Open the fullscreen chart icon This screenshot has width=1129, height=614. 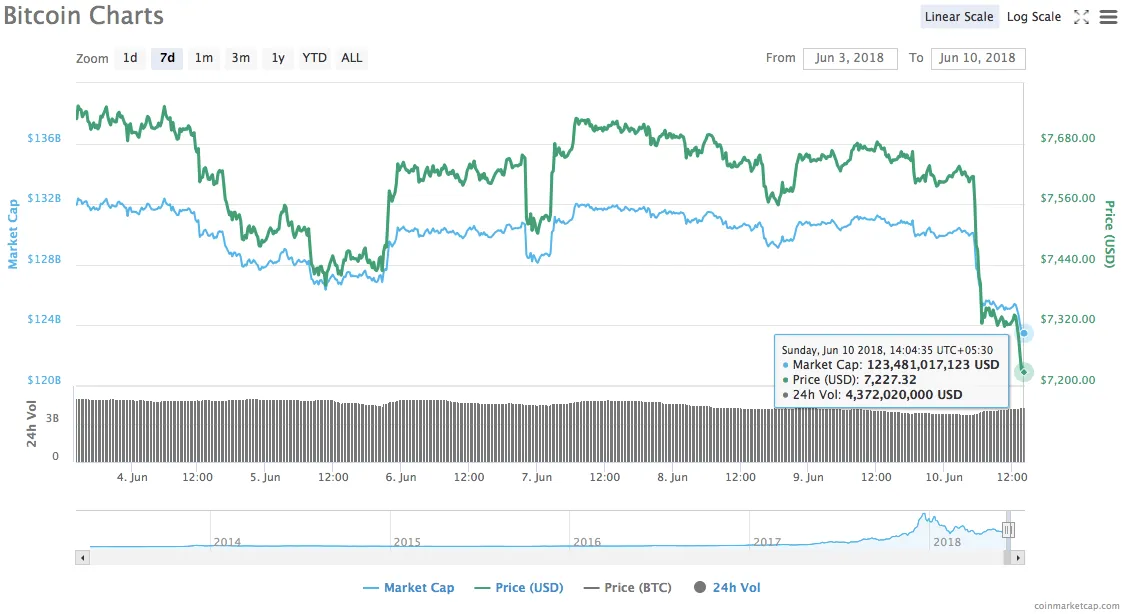[x=1081, y=17]
